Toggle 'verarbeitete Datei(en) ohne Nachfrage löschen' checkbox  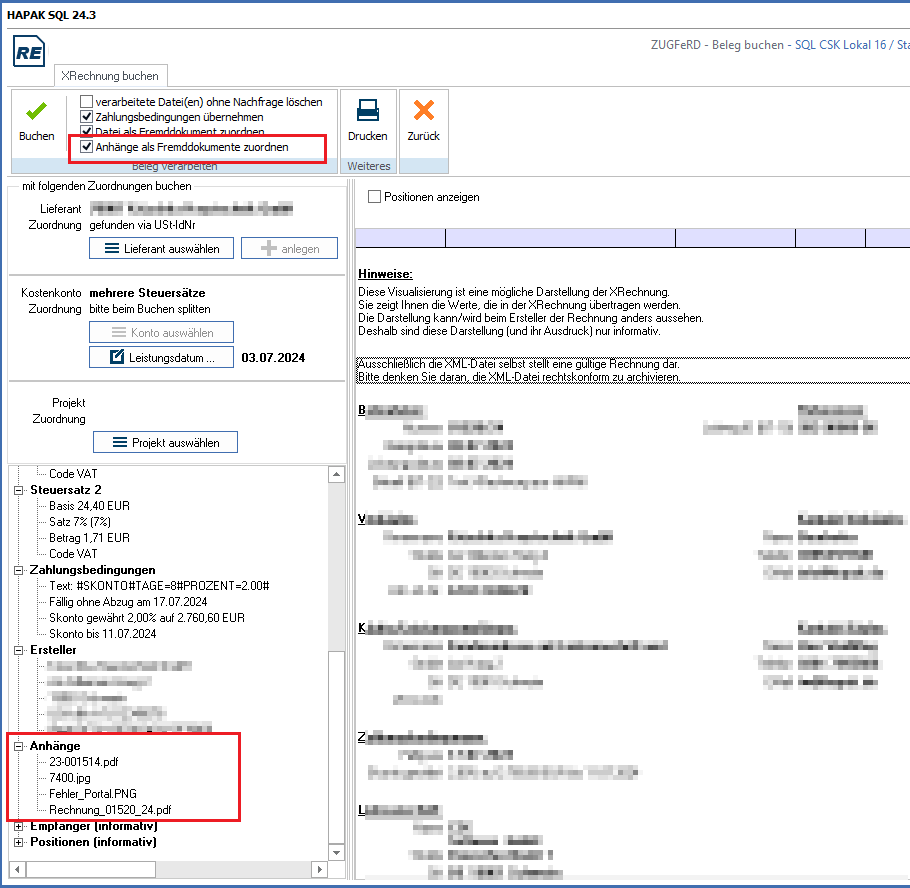coord(87,102)
